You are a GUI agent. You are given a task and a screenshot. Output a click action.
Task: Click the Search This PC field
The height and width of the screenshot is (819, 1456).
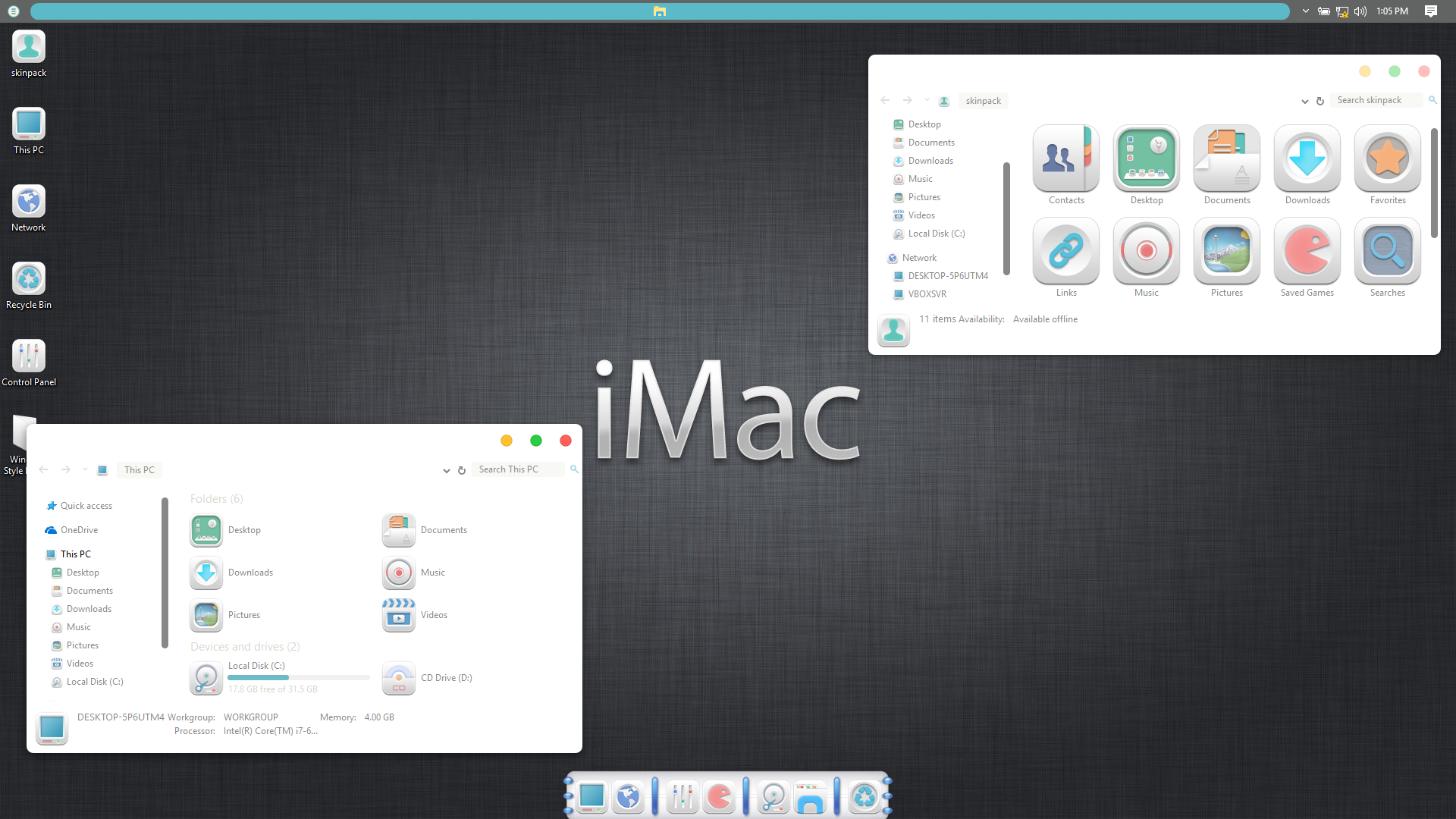point(518,470)
